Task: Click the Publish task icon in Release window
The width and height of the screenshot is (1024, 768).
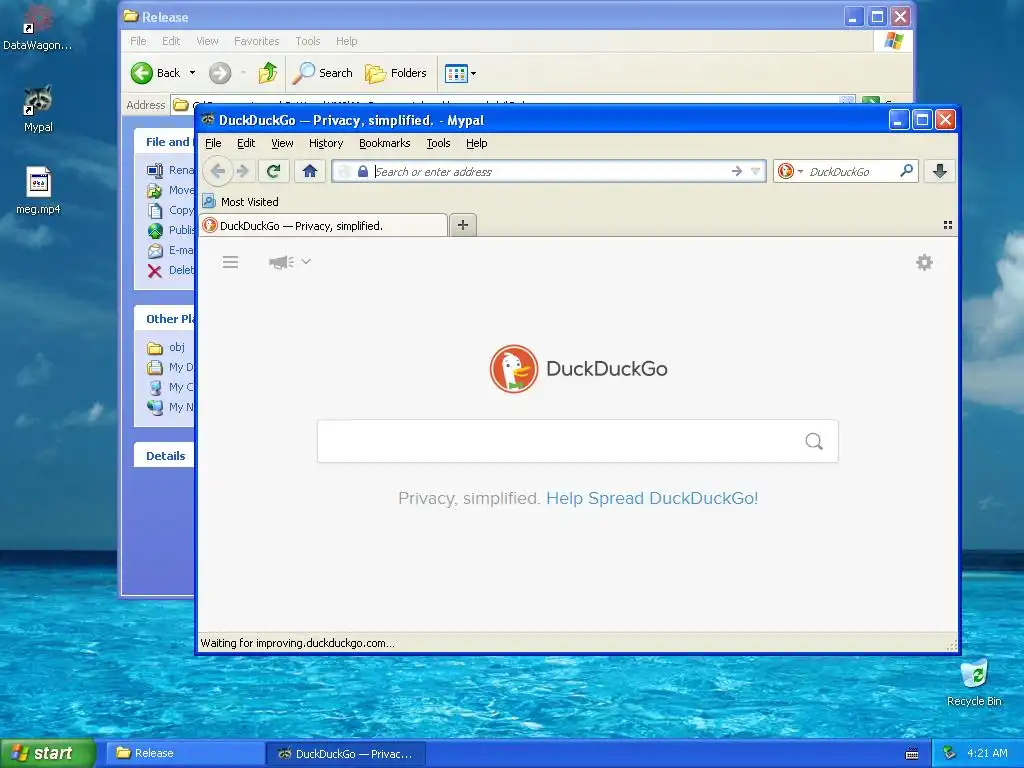Action: click(155, 231)
